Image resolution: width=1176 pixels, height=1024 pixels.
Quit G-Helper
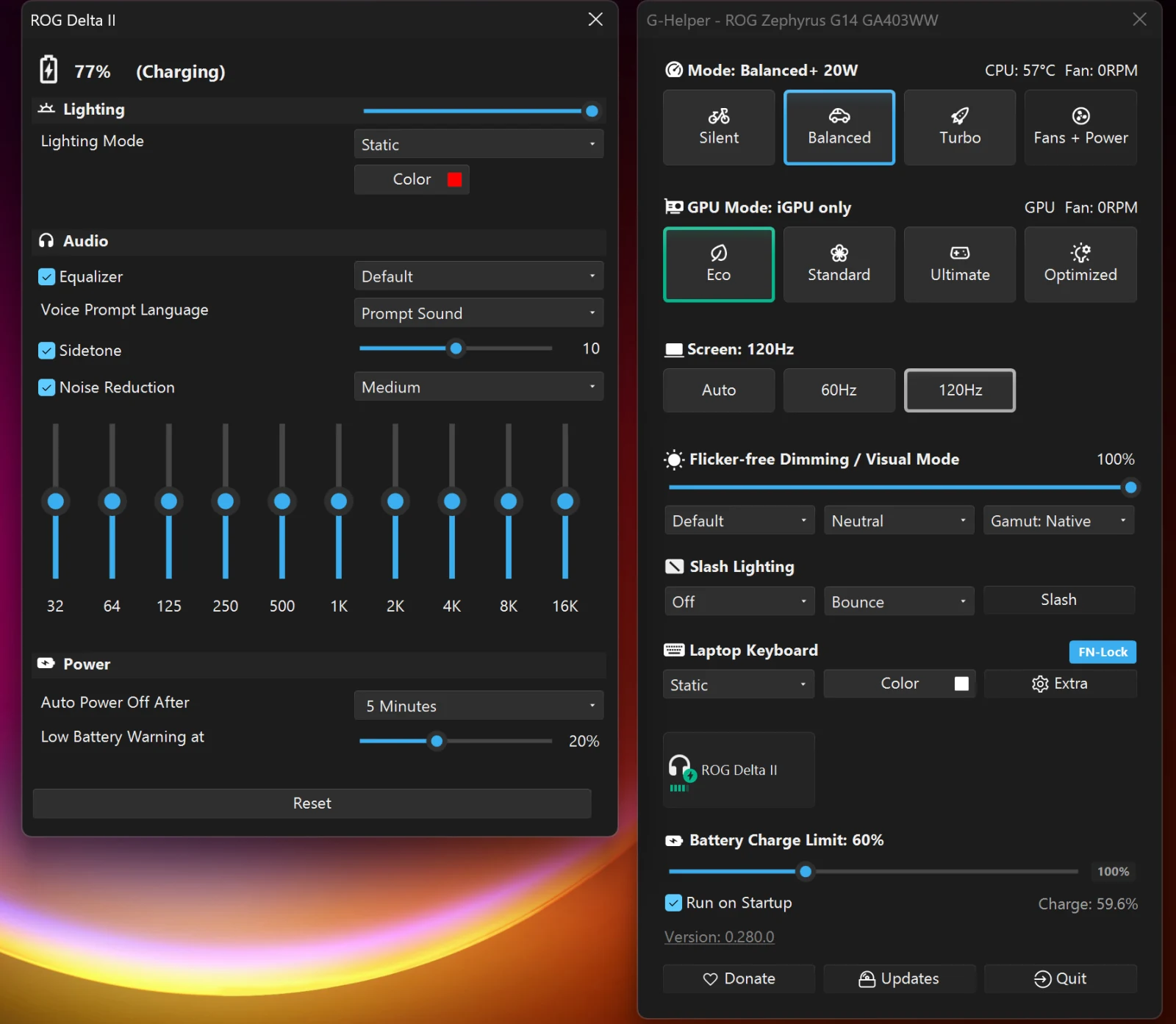click(x=1060, y=978)
